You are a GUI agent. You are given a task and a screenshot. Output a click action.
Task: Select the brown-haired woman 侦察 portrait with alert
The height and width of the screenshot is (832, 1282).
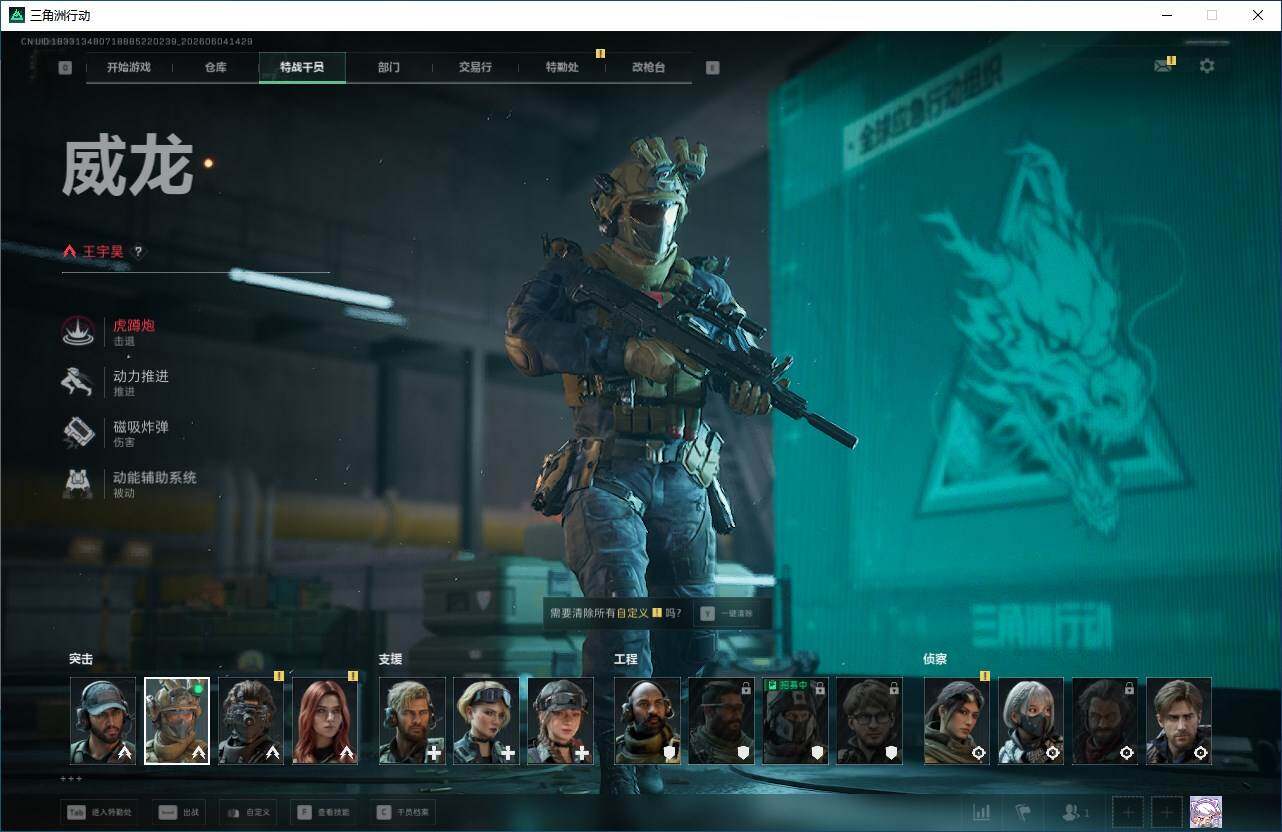click(x=956, y=721)
